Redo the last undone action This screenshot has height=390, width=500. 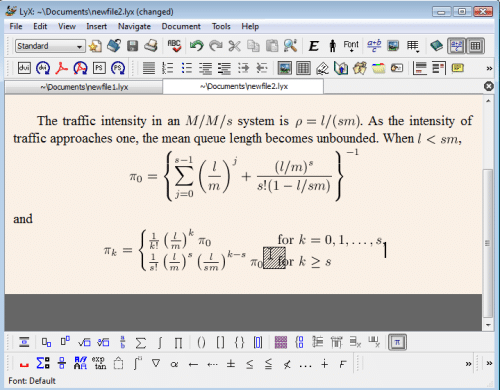[215, 46]
